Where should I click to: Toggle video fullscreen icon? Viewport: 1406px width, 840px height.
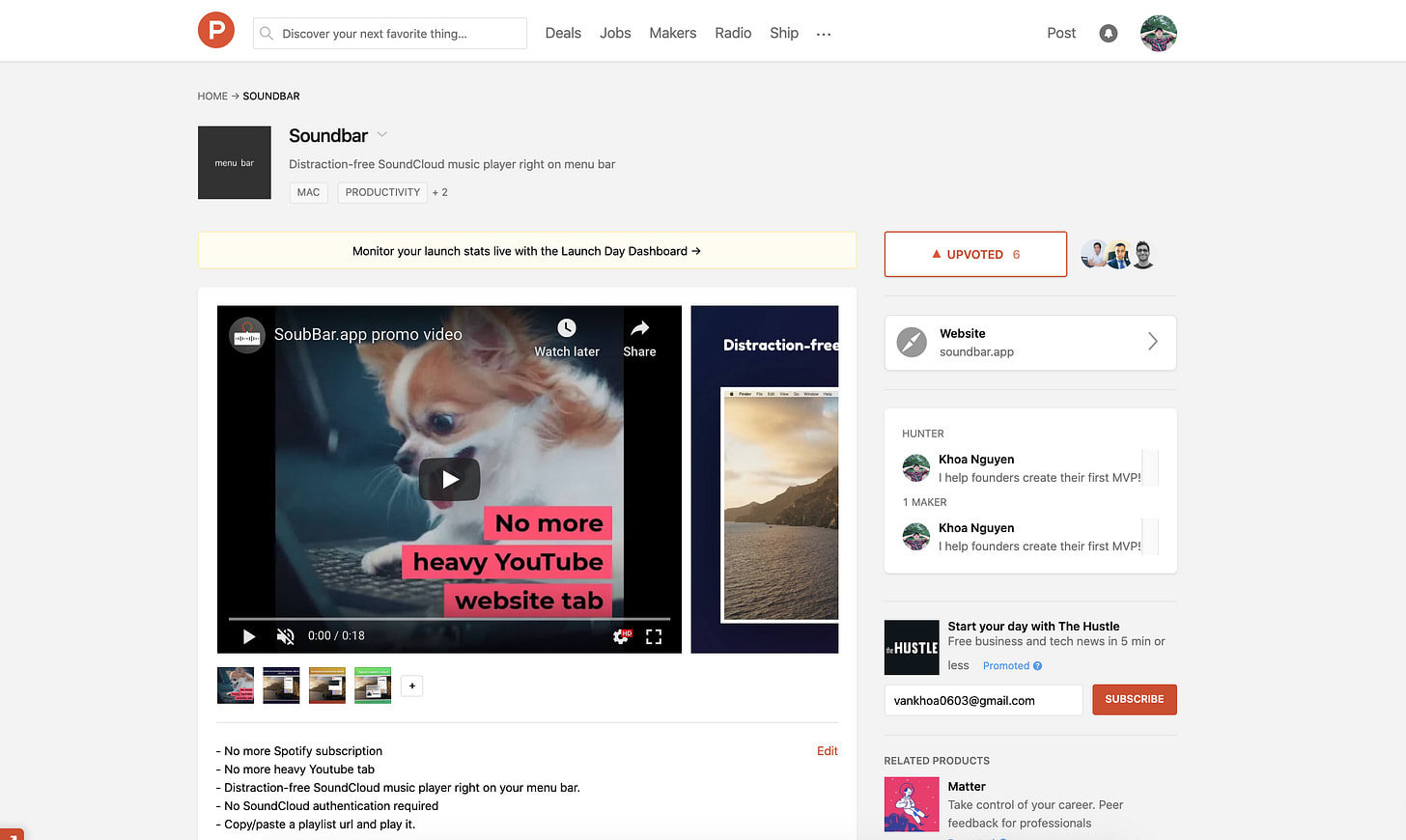coord(654,636)
